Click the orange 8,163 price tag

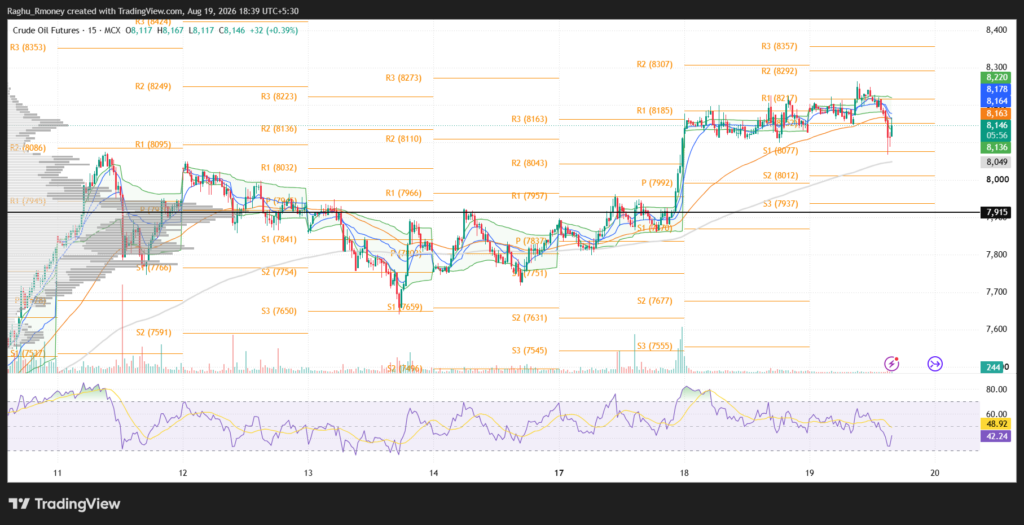[x=996, y=113]
